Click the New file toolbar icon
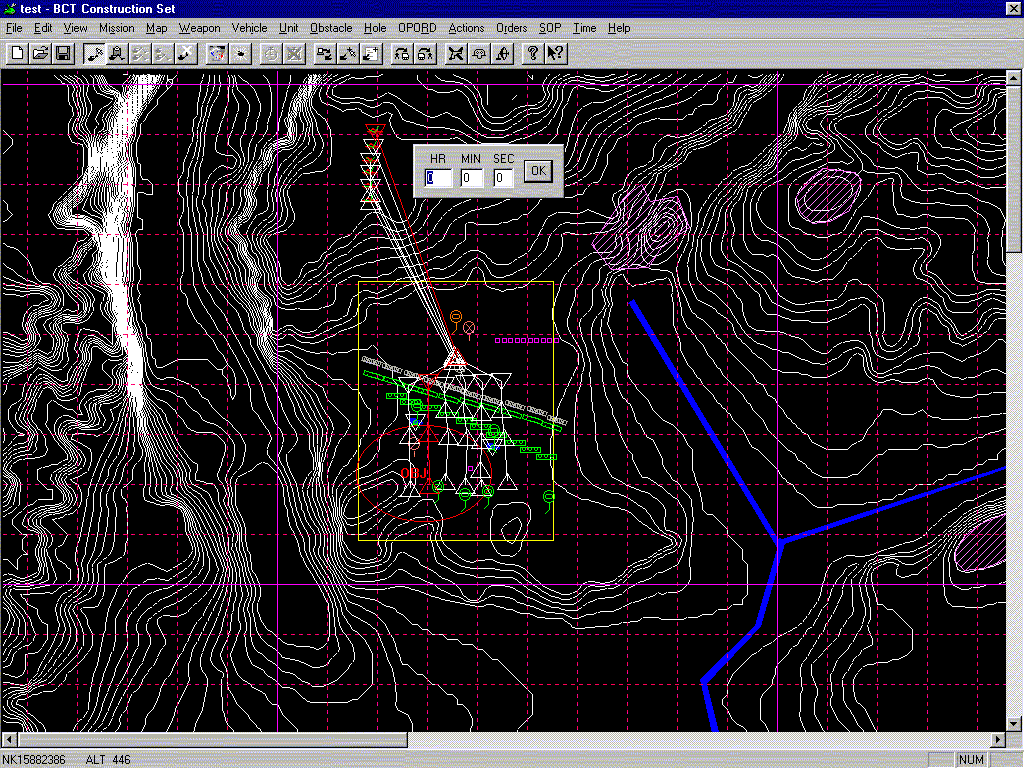The image size is (1024, 768). [17, 53]
